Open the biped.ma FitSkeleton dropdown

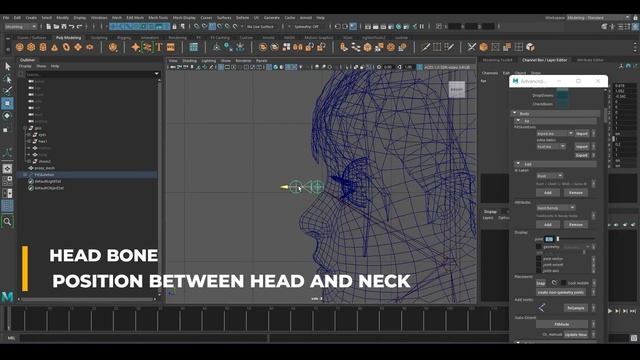[x=555, y=133]
